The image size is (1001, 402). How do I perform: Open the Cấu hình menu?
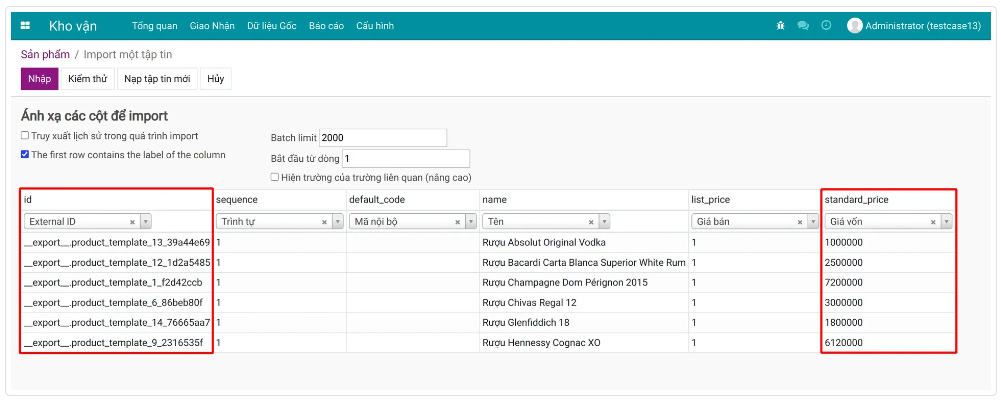(375, 26)
